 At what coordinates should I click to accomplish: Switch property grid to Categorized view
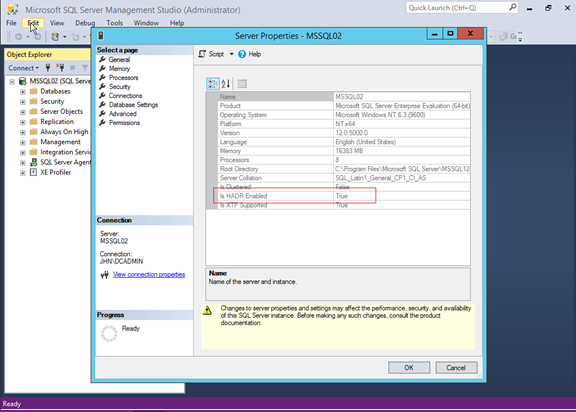tap(213, 84)
